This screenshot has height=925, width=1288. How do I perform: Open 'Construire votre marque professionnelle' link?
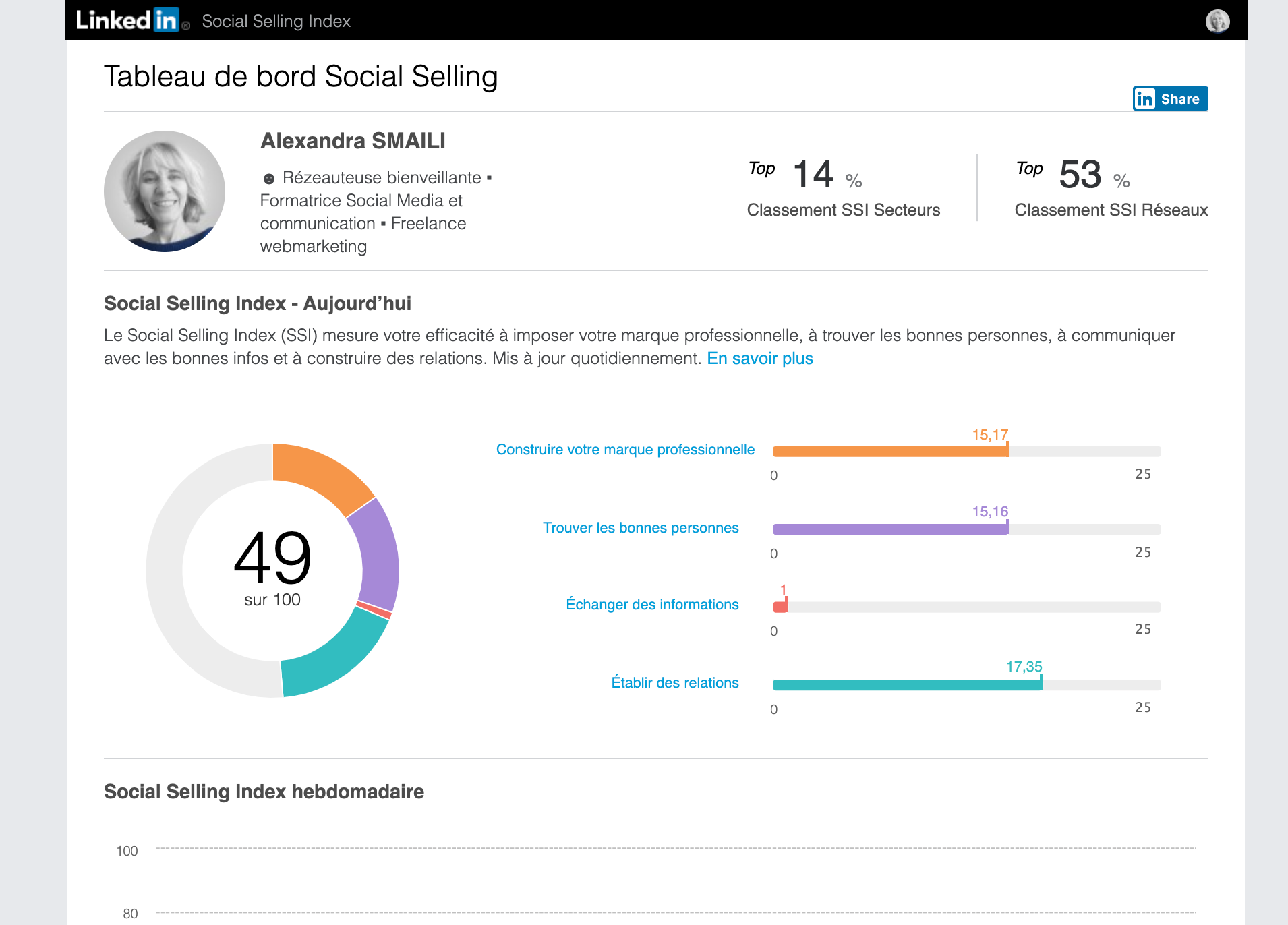(625, 450)
